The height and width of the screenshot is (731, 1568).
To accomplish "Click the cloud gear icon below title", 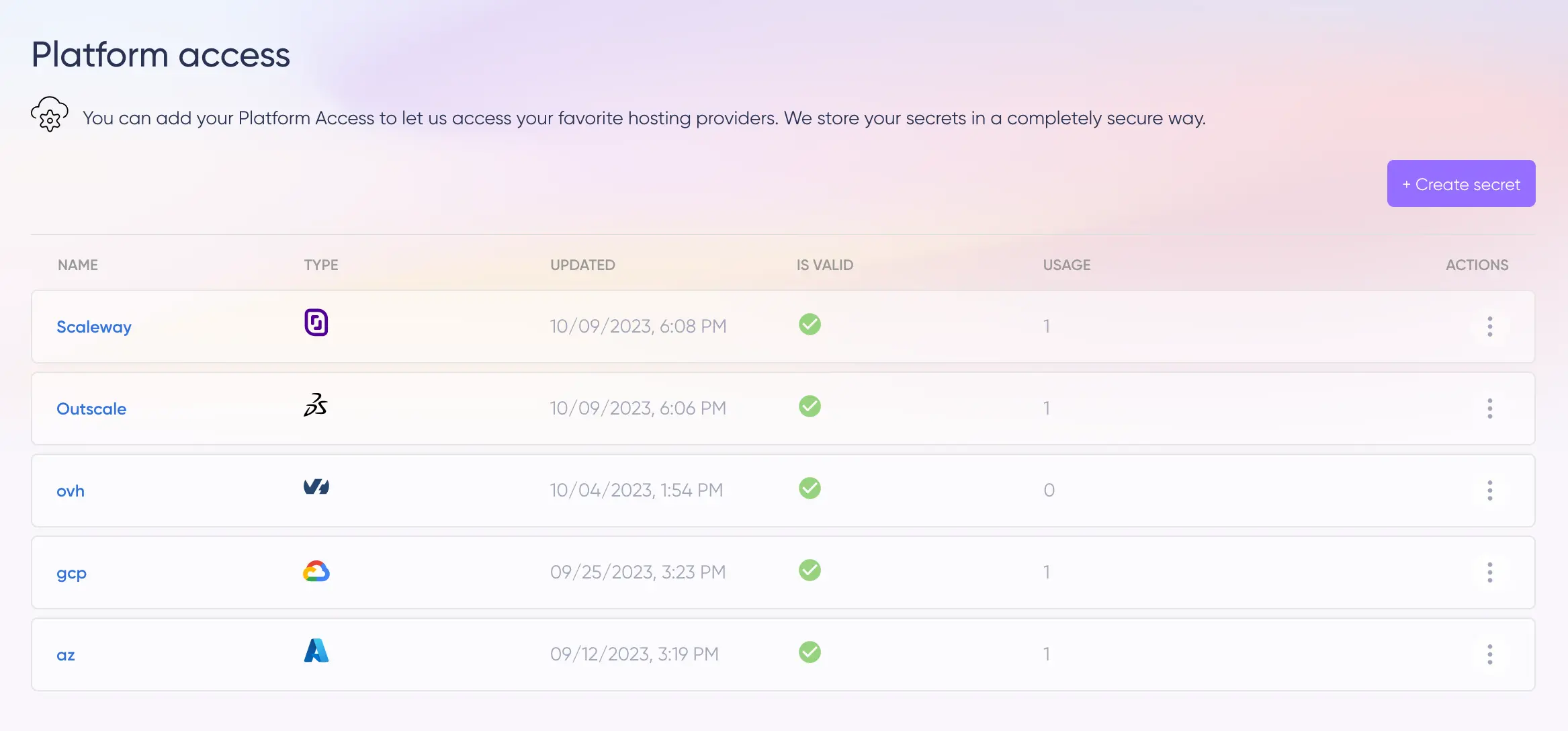I will [50, 115].
